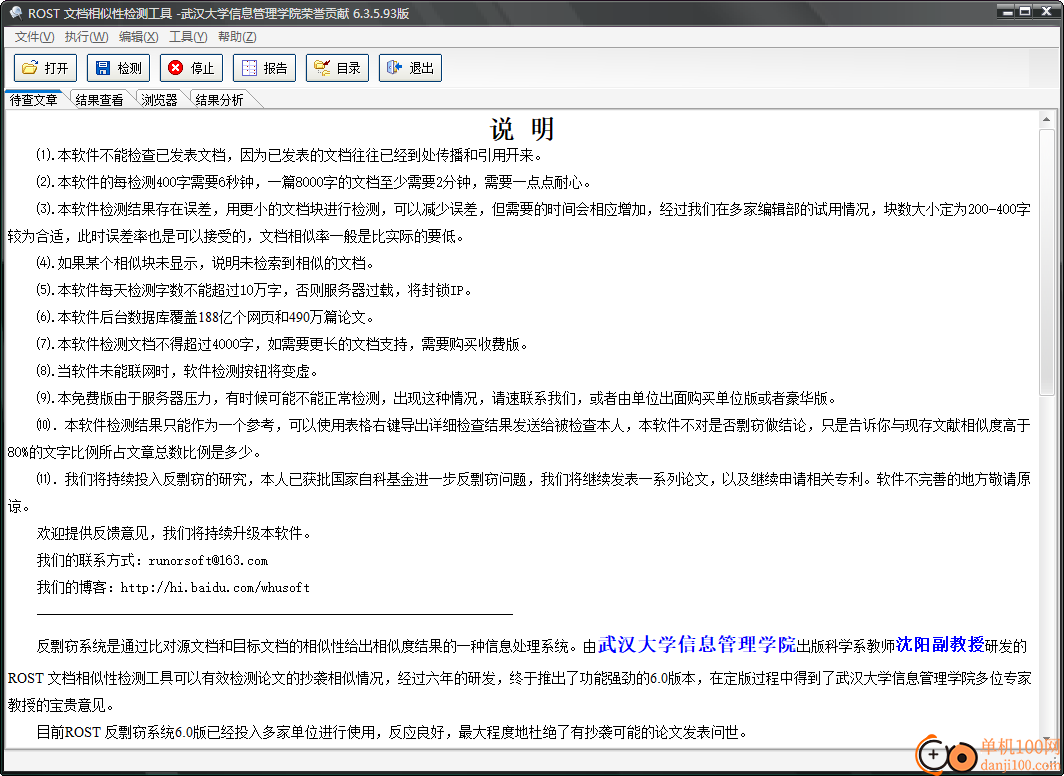Click the blue 武汉大学信息管理学院 text
Viewport: 1064px width, 776px height.
pyautogui.click(x=697, y=644)
